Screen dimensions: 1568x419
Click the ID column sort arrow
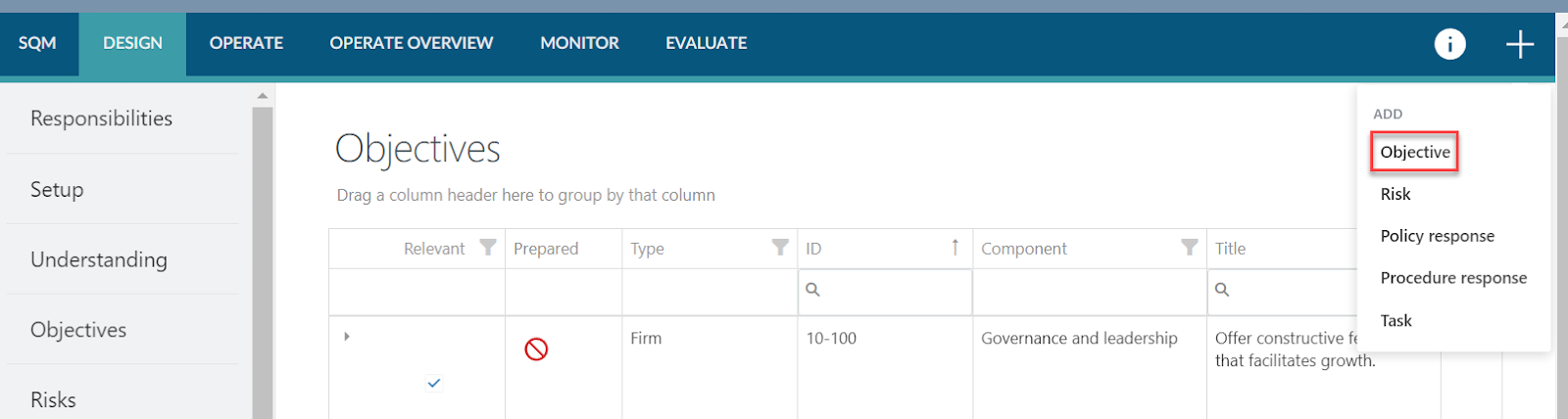pos(955,248)
